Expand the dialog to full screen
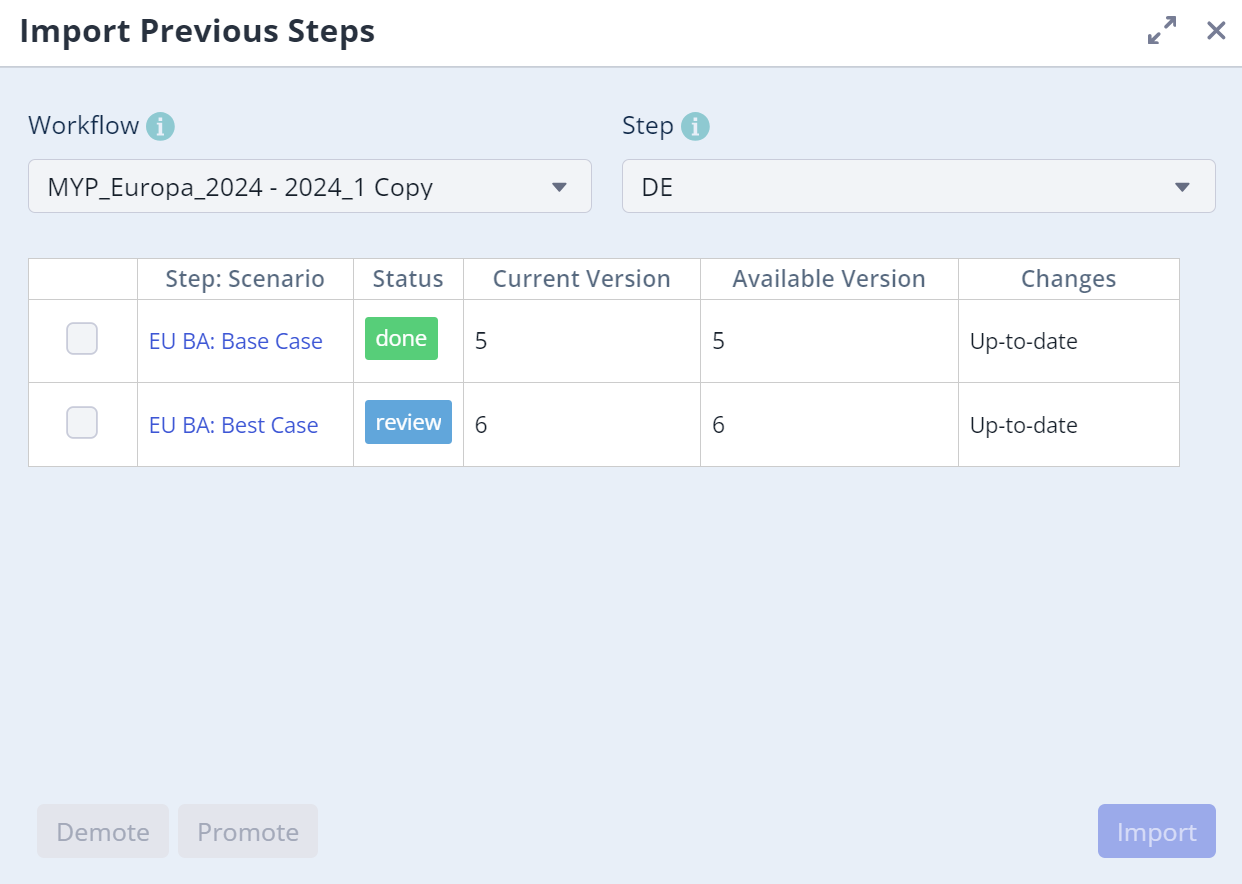 click(x=1161, y=31)
